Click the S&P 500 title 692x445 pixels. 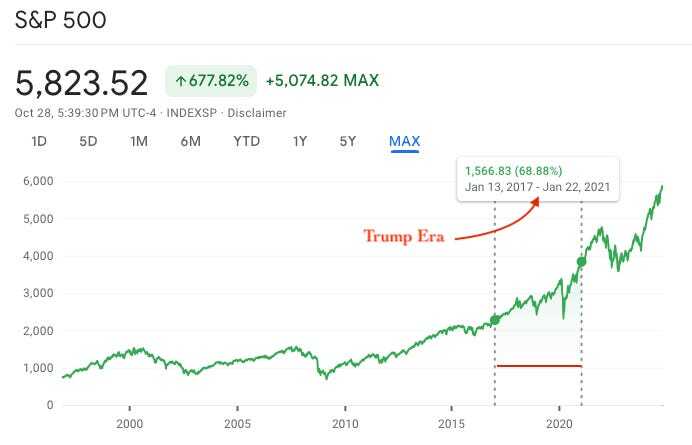tap(60, 20)
